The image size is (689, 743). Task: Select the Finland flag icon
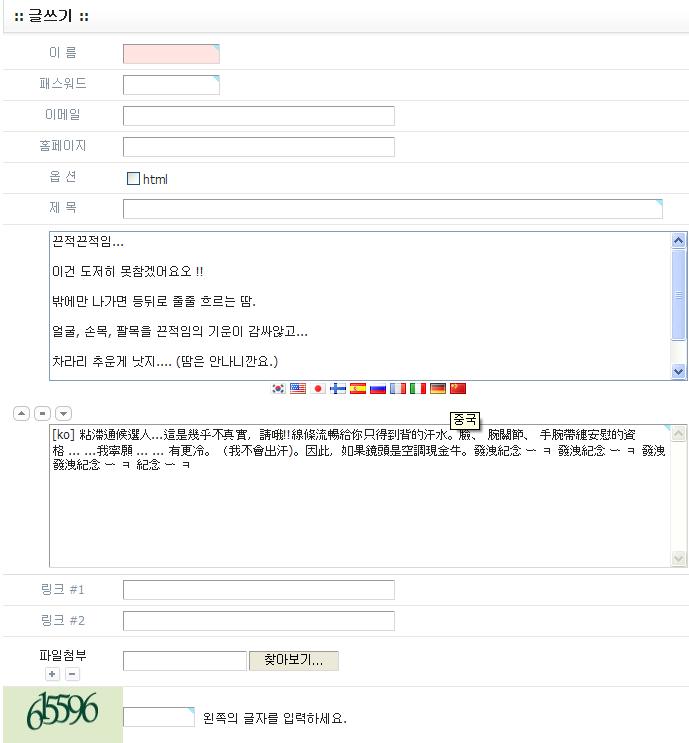(338, 389)
